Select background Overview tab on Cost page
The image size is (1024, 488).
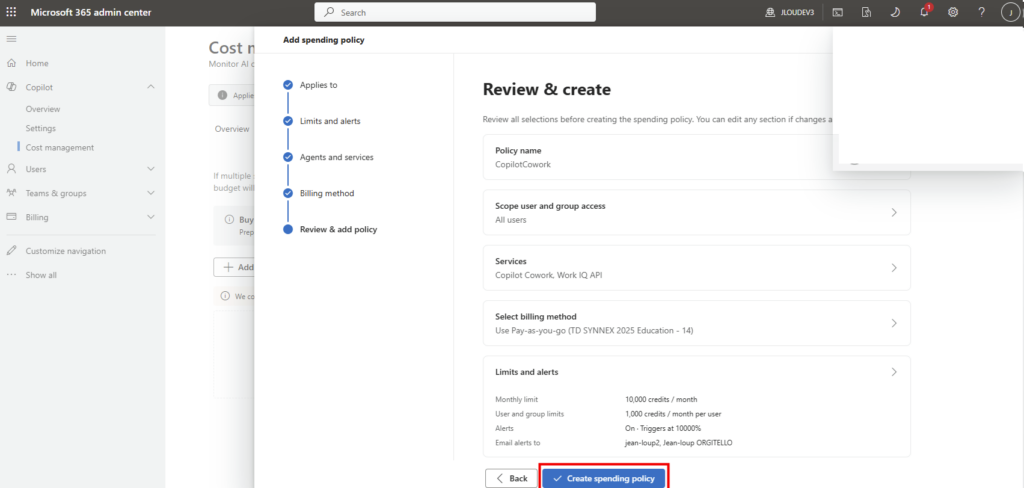232,129
